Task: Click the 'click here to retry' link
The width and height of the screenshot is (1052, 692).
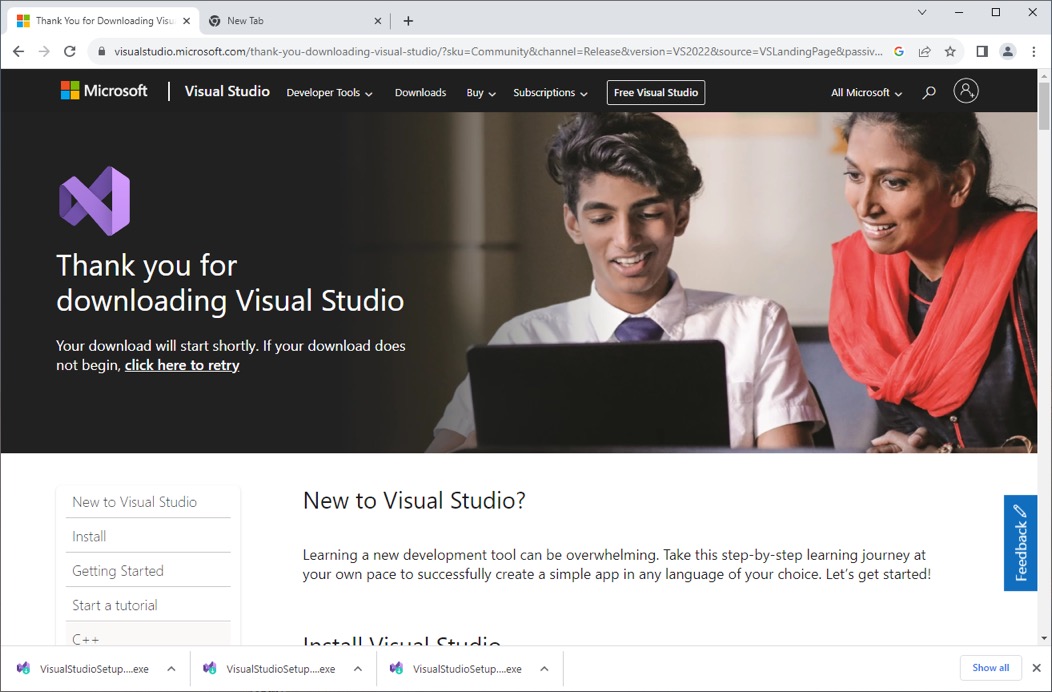Action: pyautogui.click(x=182, y=365)
